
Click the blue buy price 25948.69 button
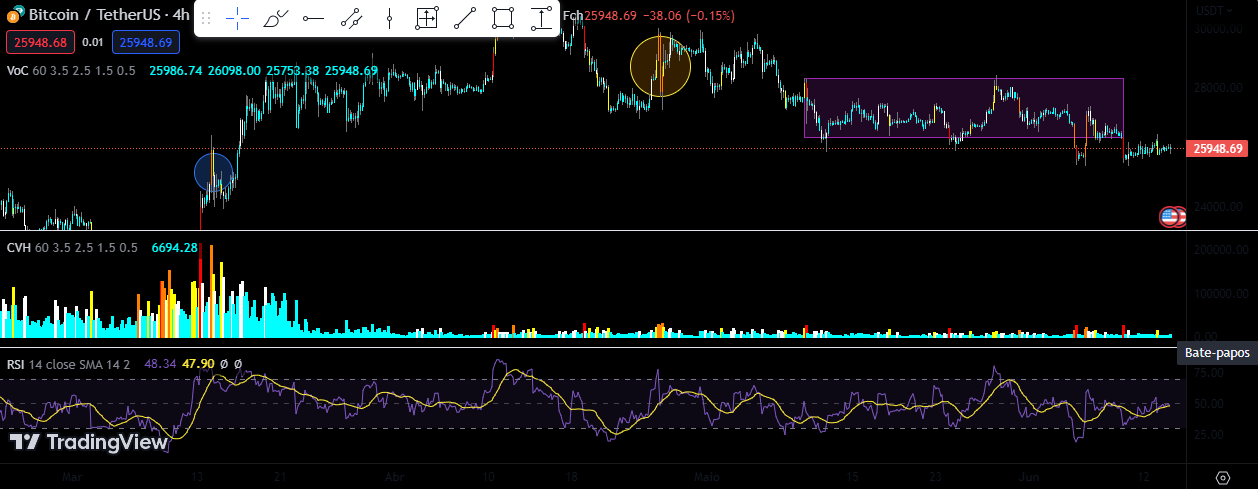point(145,42)
